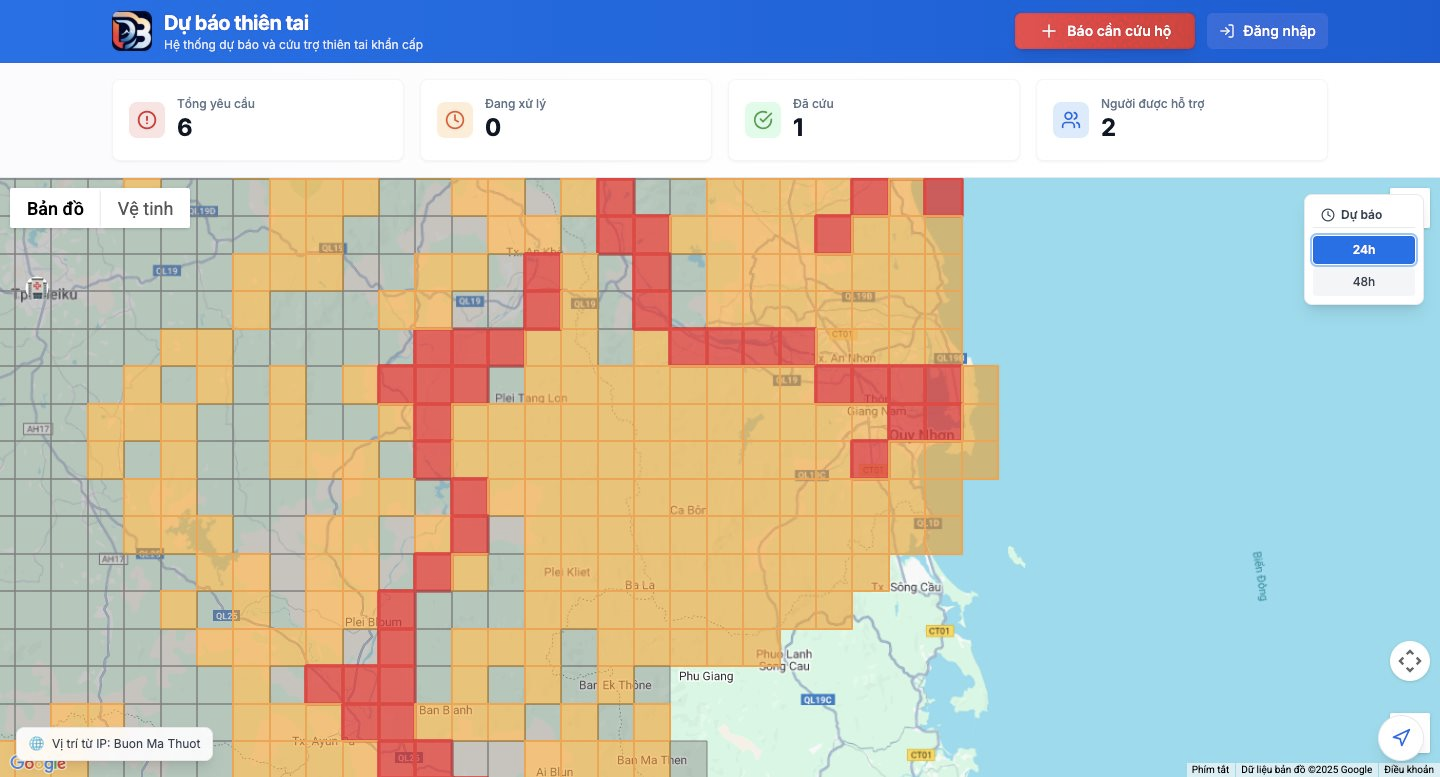Open the map camera pan controls
Image resolution: width=1440 pixels, height=777 pixels.
(x=1409, y=661)
